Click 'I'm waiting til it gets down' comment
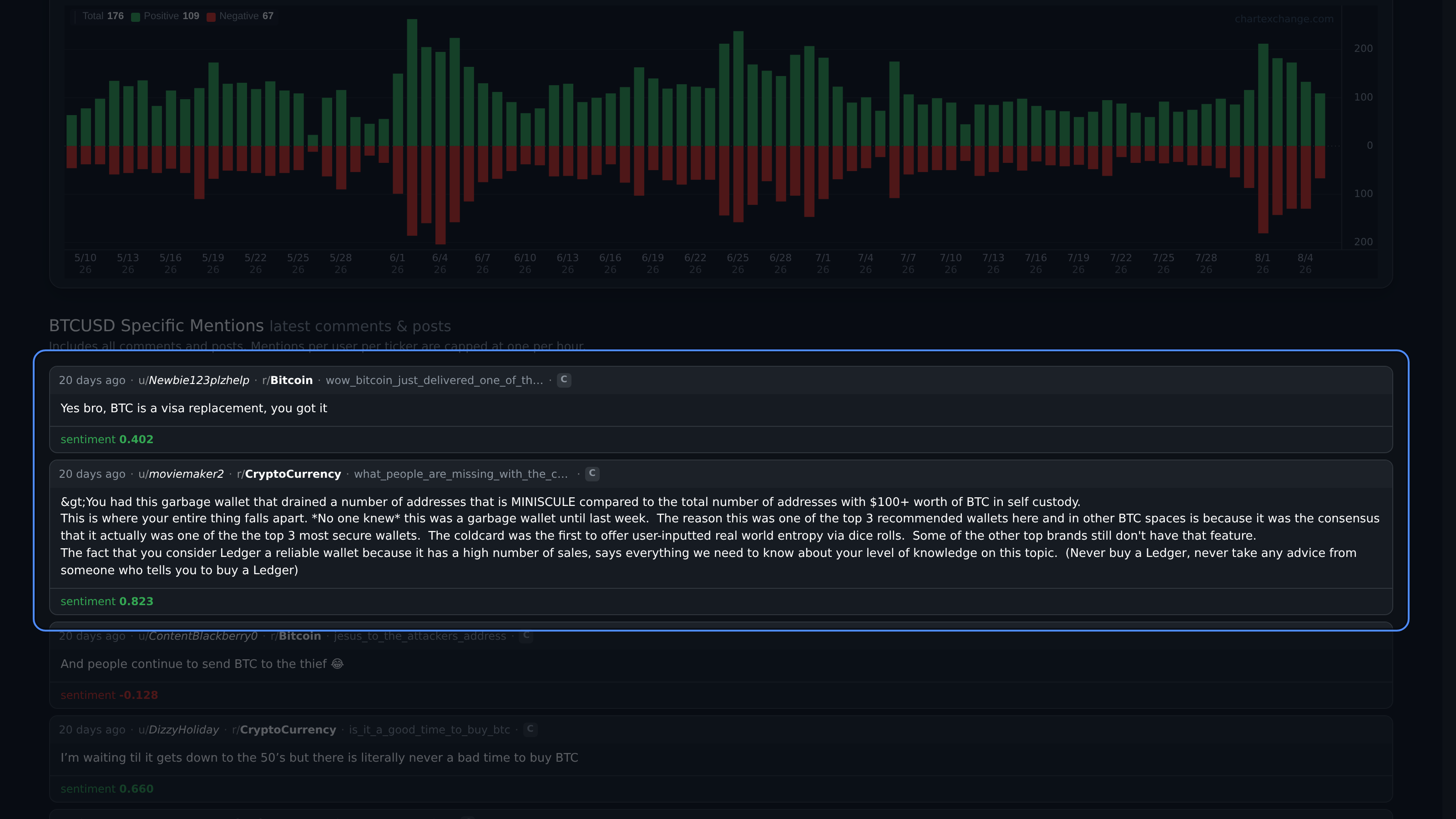 coord(319,758)
